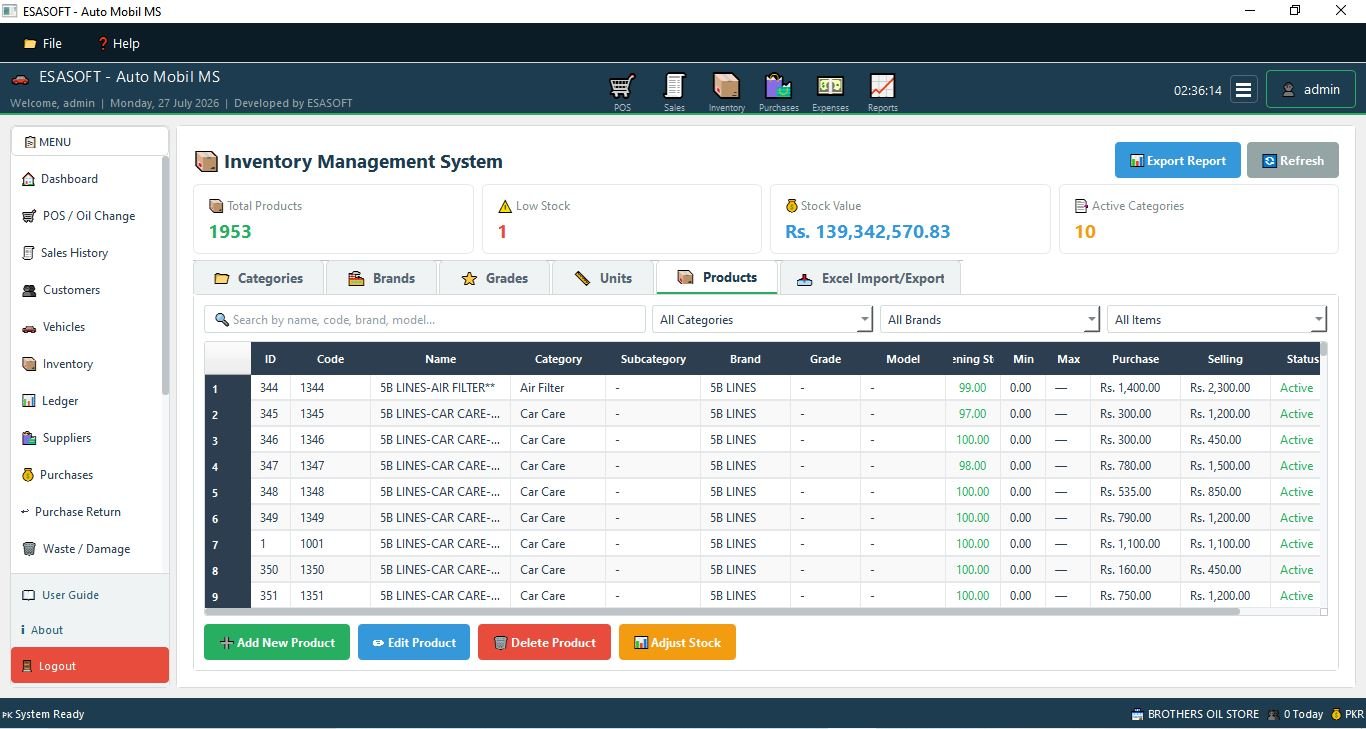1366x729 pixels.
Task: Open Vehicles in sidebar
Action: [86, 327]
